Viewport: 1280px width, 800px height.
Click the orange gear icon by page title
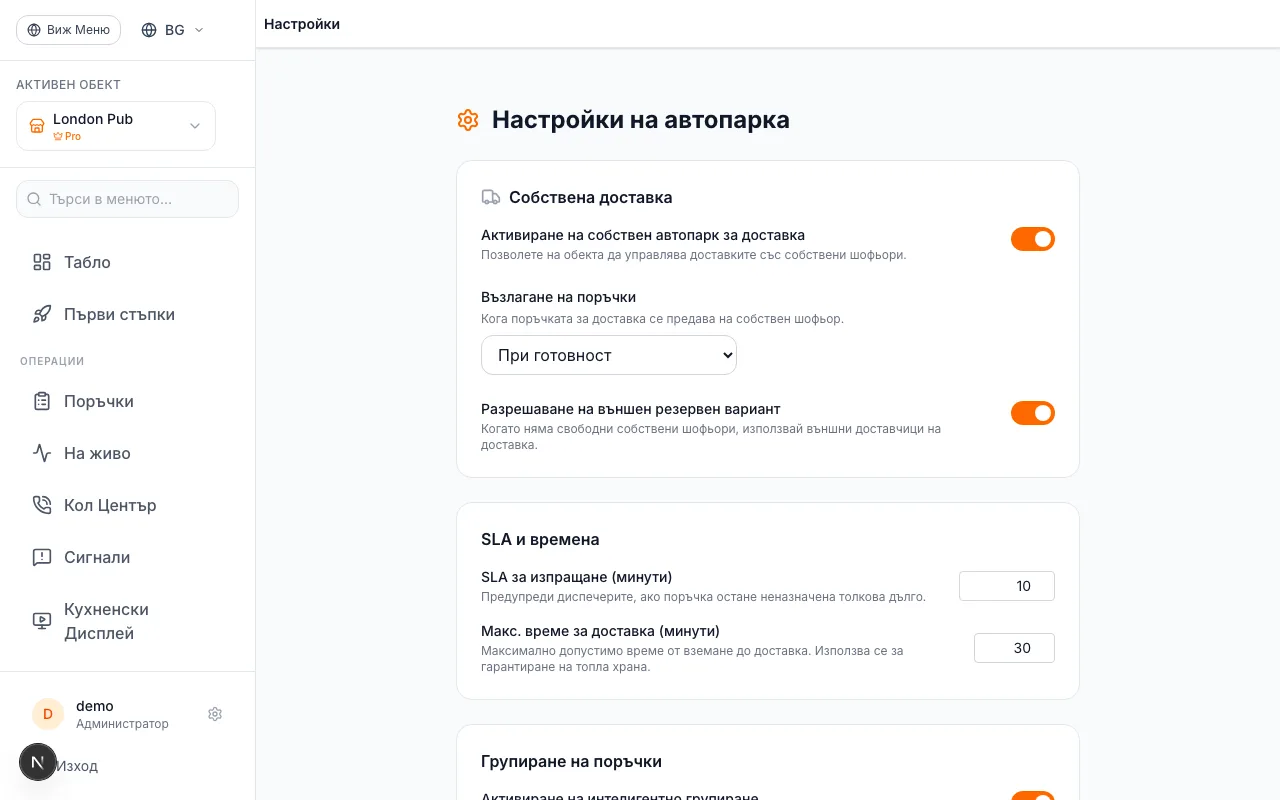468,120
